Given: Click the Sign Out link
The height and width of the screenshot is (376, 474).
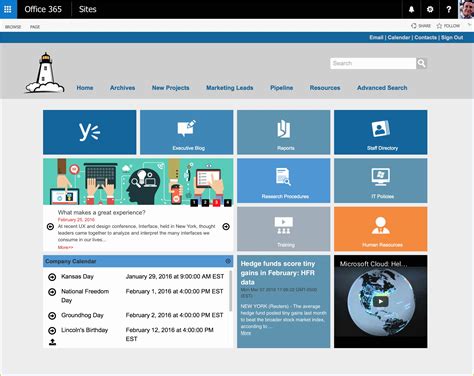Looking at the screenshot, I should pyautogui.click(x=452, y=37).
